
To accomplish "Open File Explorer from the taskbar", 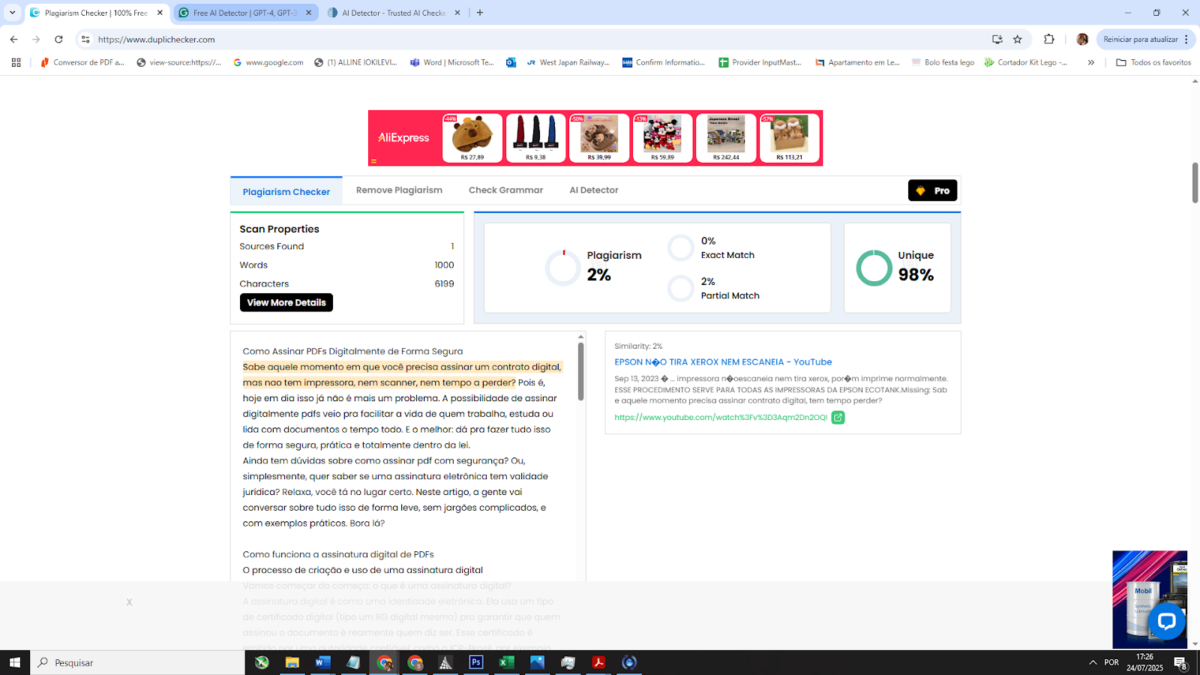I will click(x=292, y=662).
